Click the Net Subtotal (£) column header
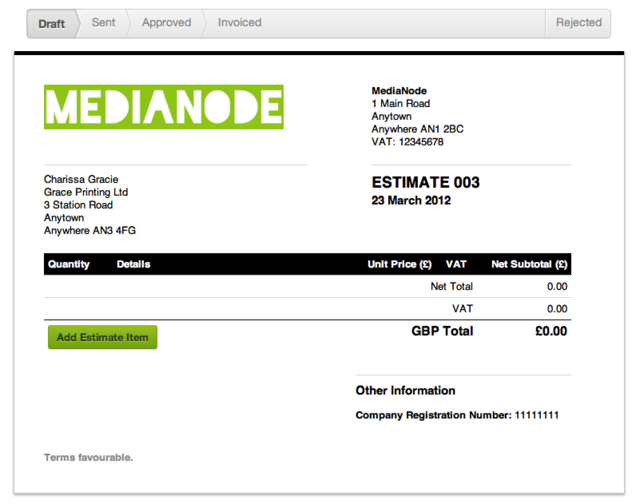The image size is (640, 504). coord(529,264)
